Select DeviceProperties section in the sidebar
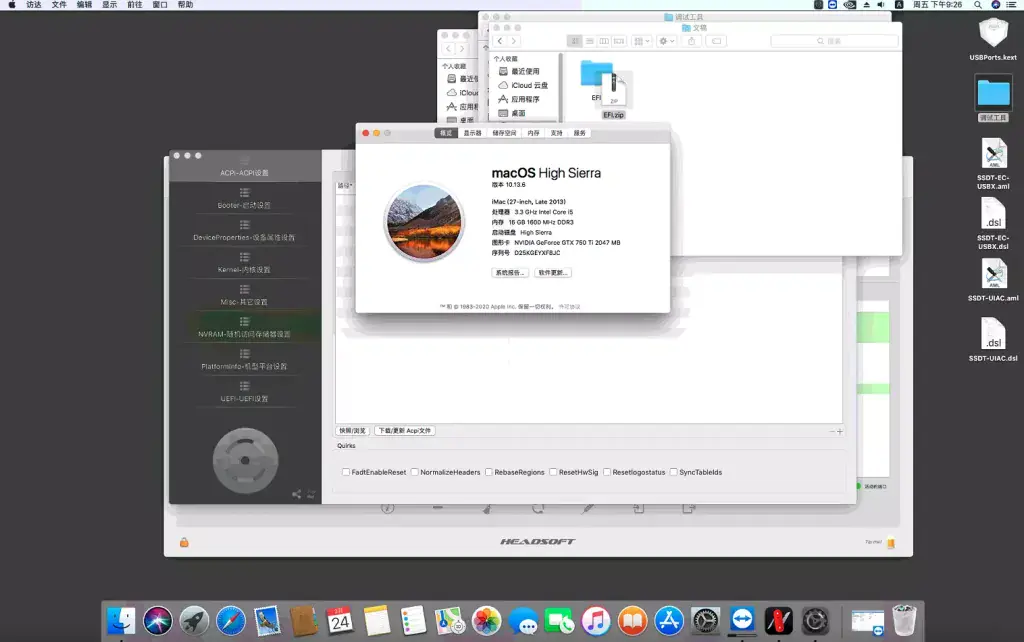 pos(244,231)
